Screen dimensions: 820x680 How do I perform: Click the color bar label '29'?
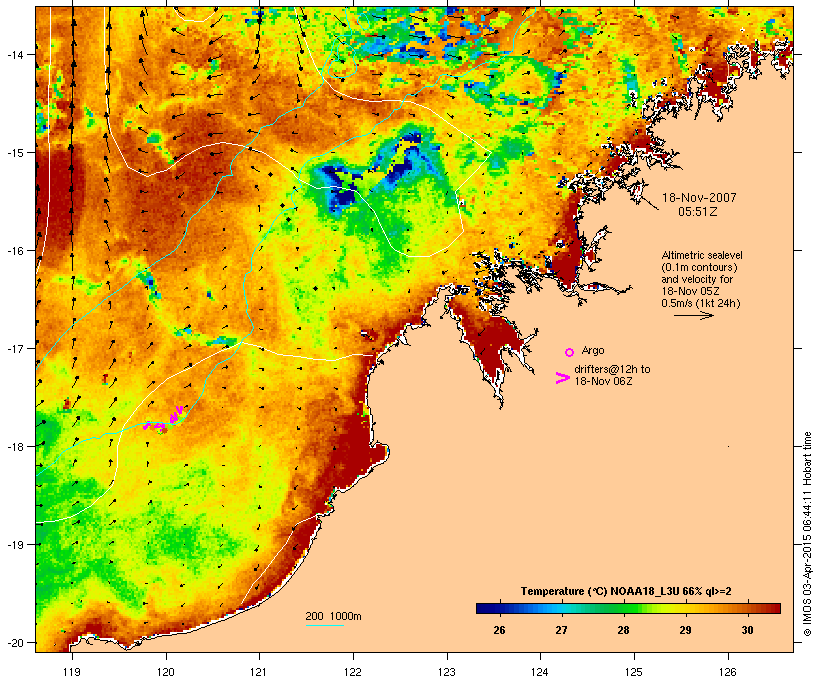click(x=685, y=630)
